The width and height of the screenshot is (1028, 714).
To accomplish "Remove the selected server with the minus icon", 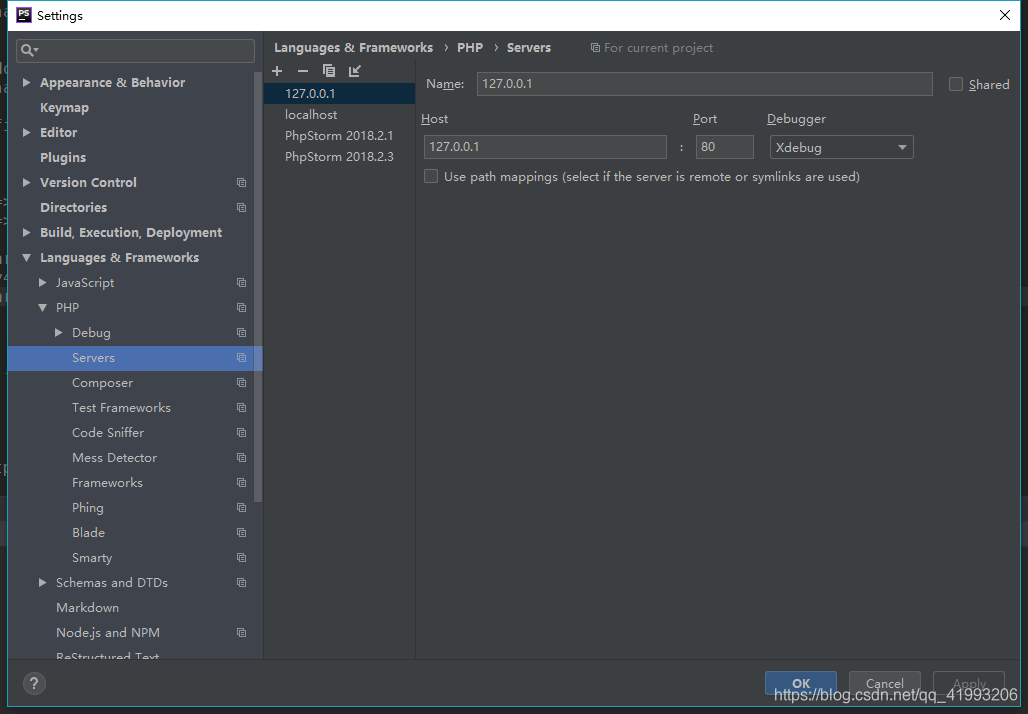I will 302,71.
